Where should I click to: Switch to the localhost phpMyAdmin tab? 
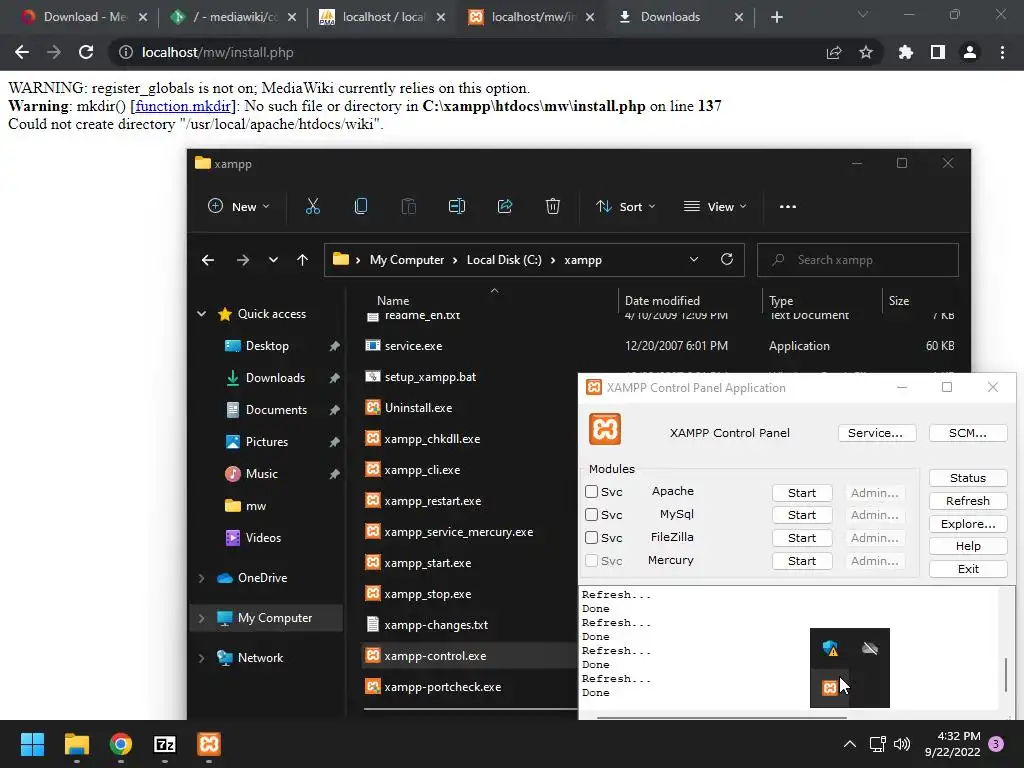381,17
